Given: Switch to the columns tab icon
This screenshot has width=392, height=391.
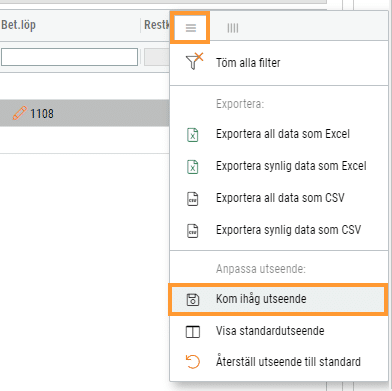Looking at the screenshot, I should 233,28.
